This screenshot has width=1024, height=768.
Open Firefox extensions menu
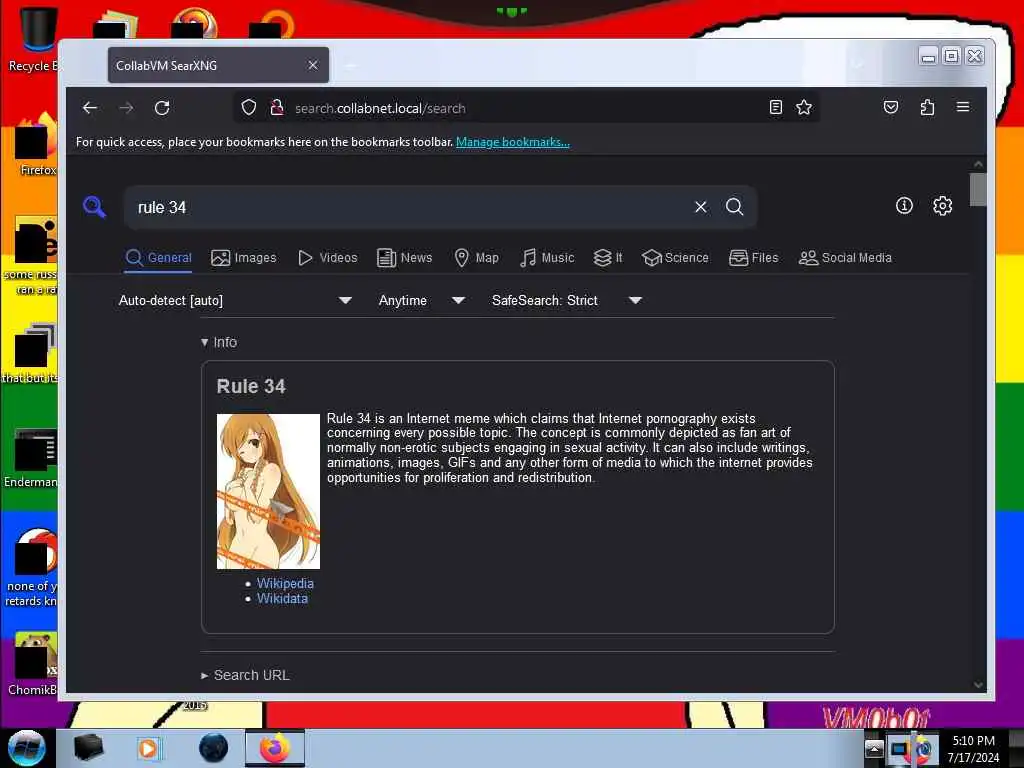point(927,107)
